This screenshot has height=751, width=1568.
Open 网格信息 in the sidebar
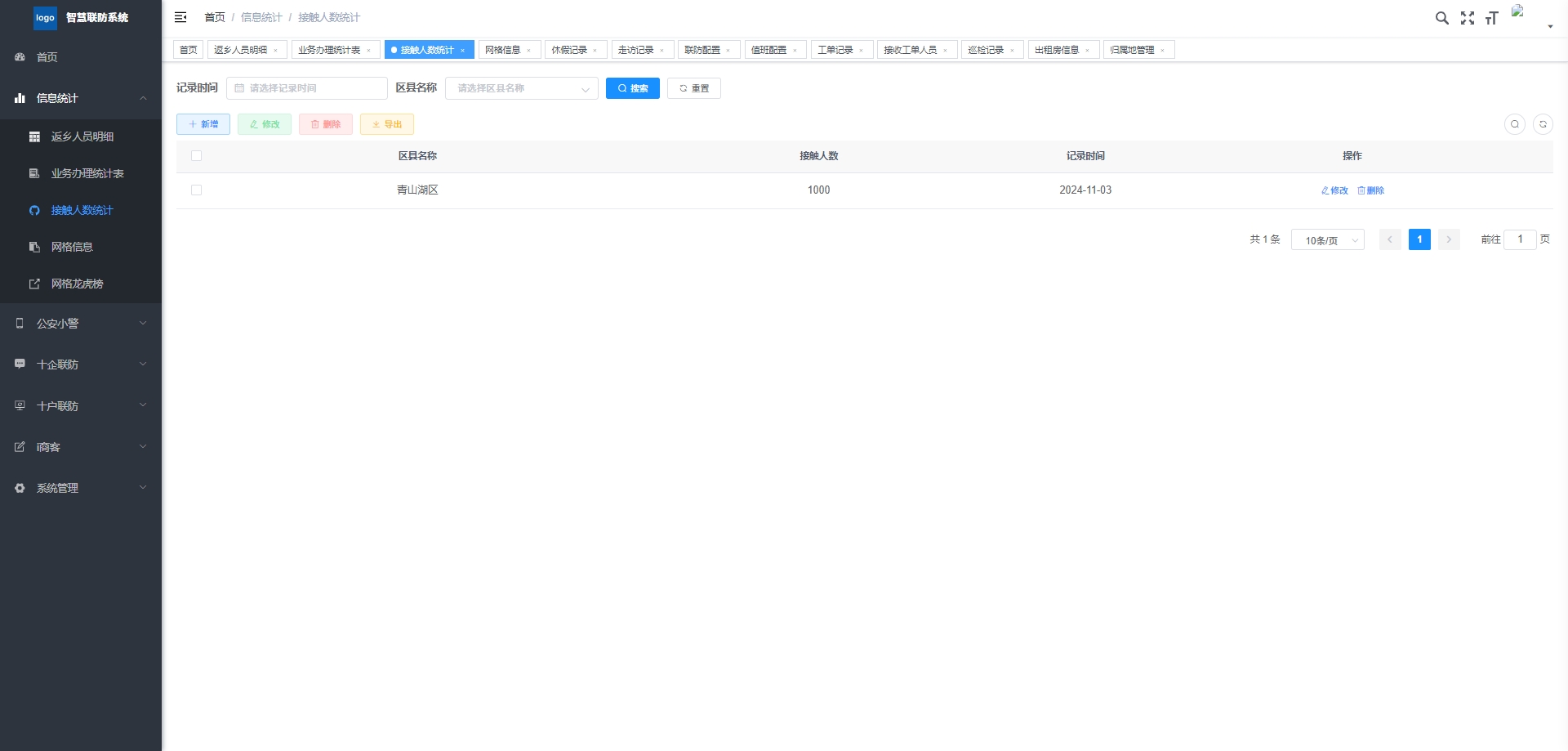pos(81,247)
